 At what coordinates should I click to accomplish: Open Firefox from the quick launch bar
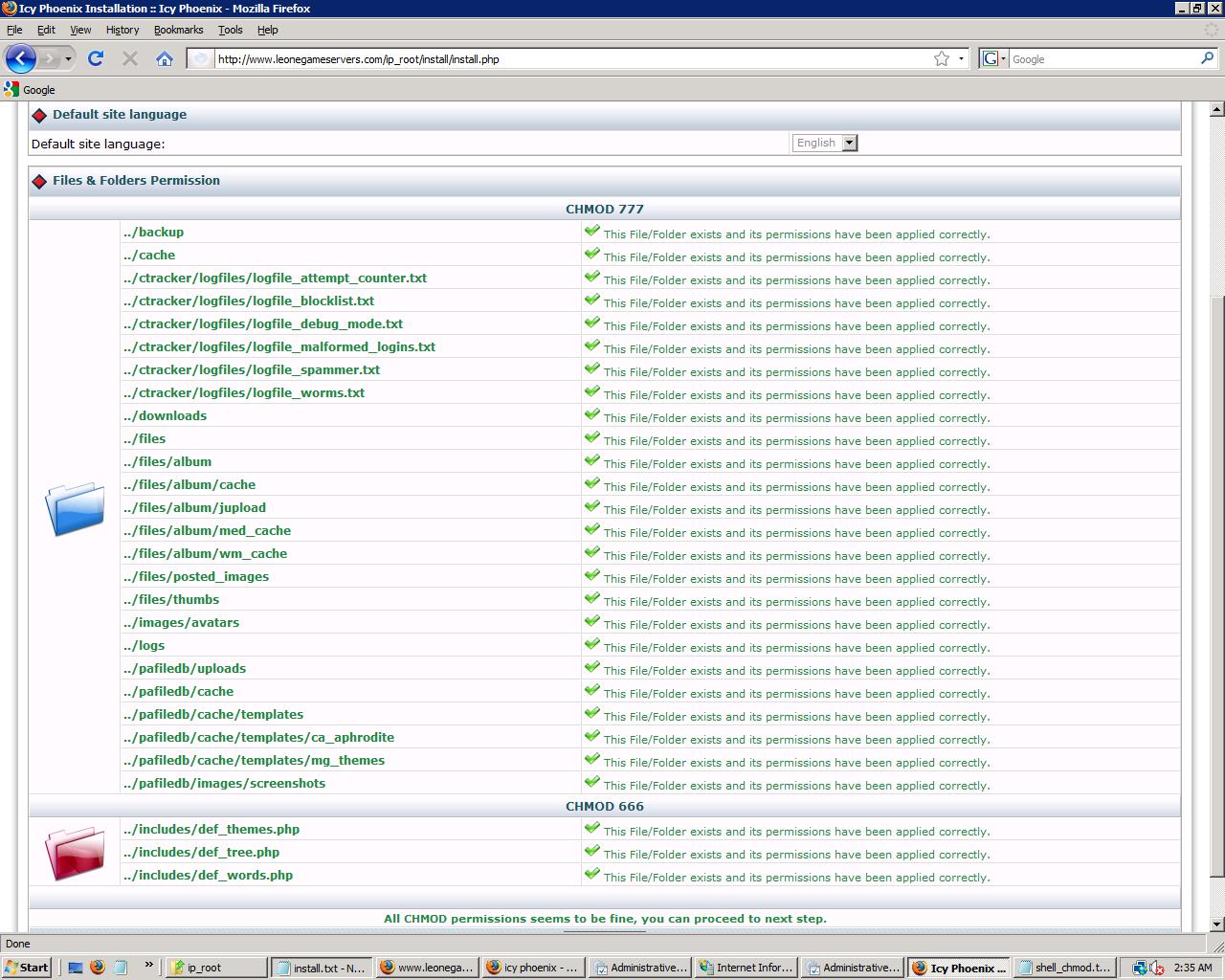(x=98, y=967)
